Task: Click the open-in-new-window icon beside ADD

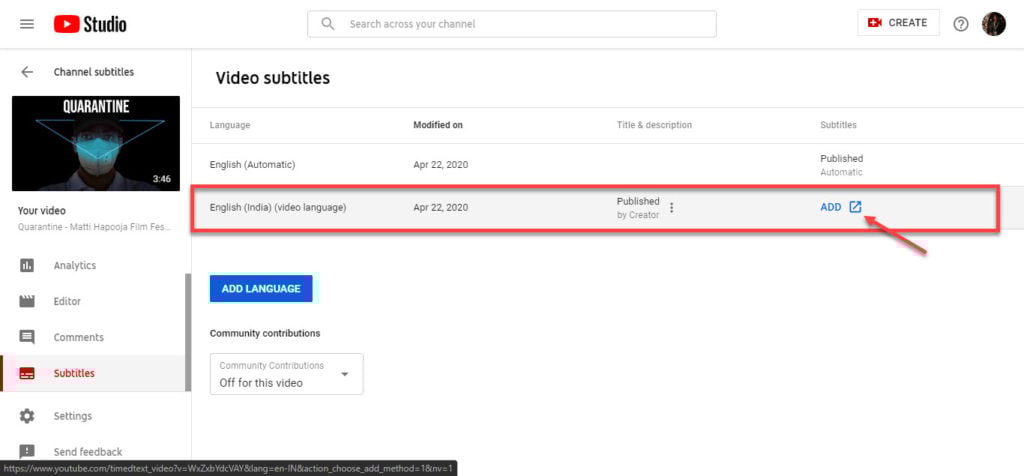Action: 856,207
